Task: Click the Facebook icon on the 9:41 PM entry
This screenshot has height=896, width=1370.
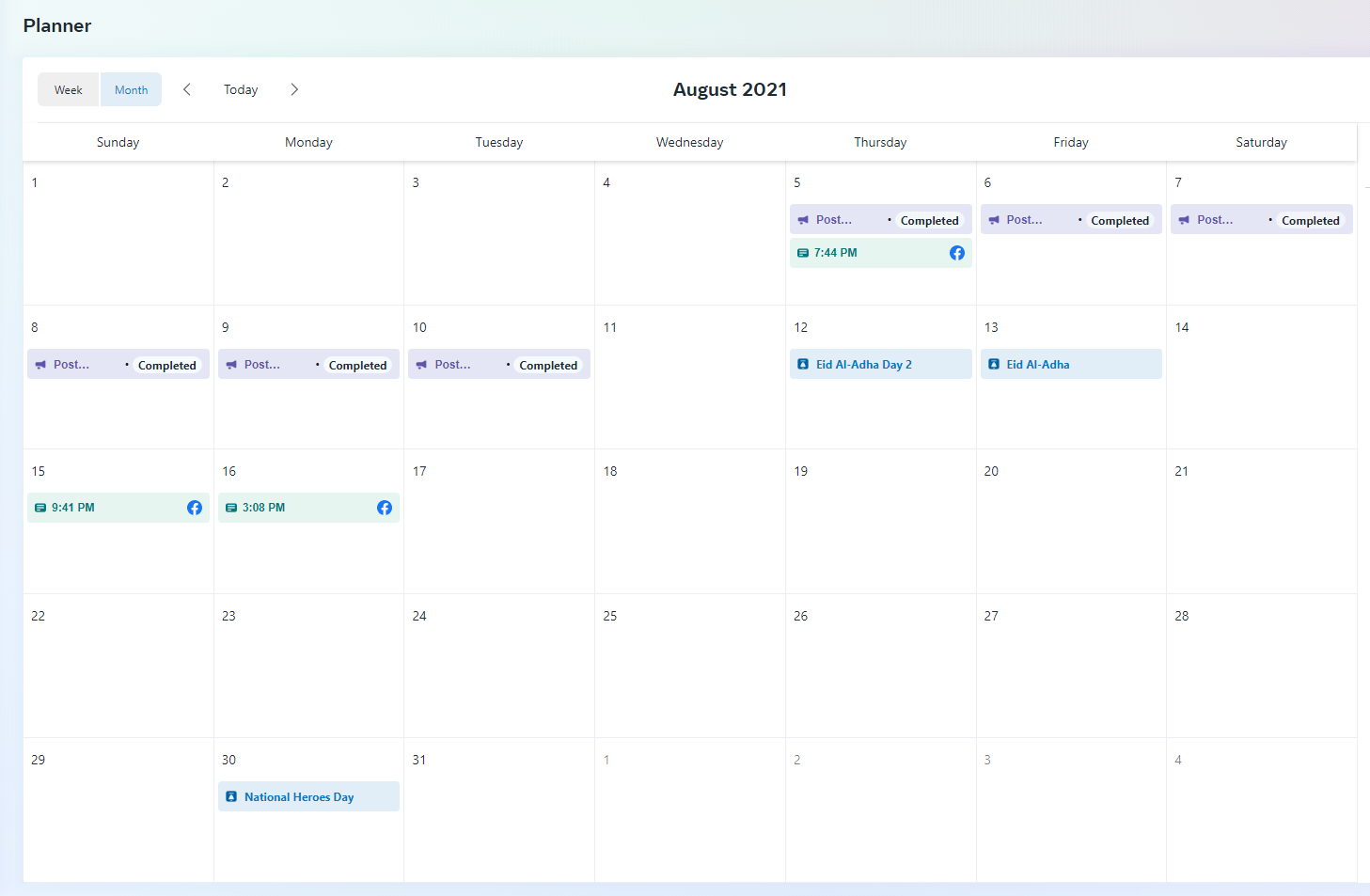Action: point(195,508)
